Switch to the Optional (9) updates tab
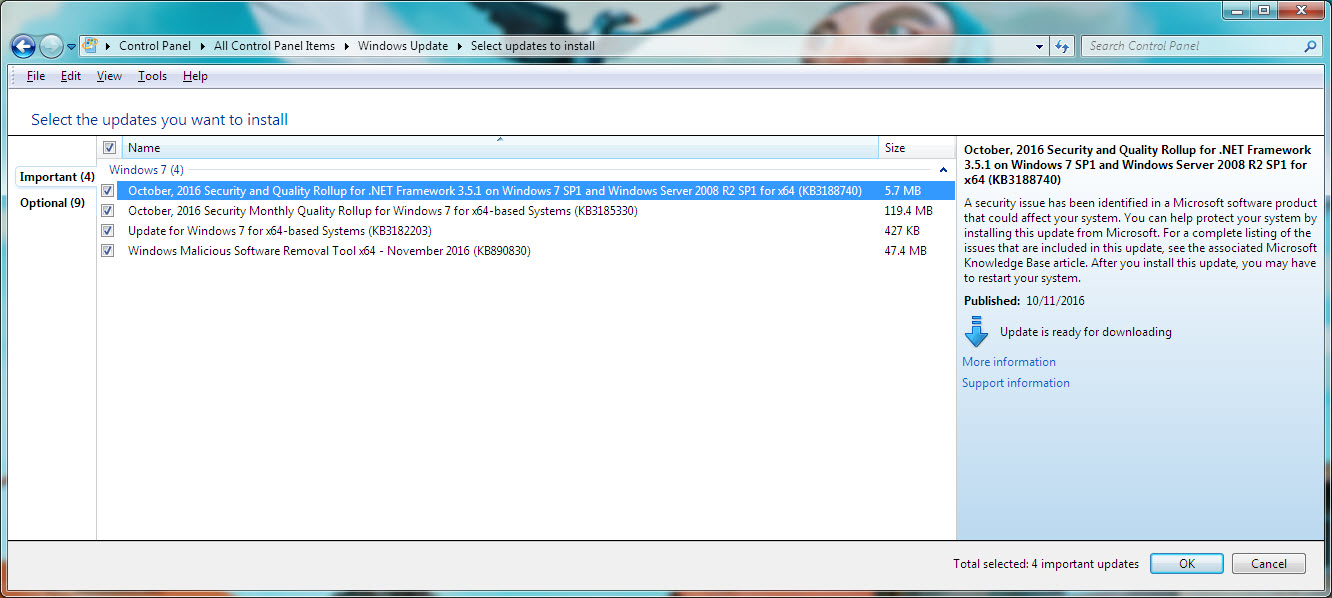The width and height of the screenshot is (1332, 598). (x=52, y=203)
